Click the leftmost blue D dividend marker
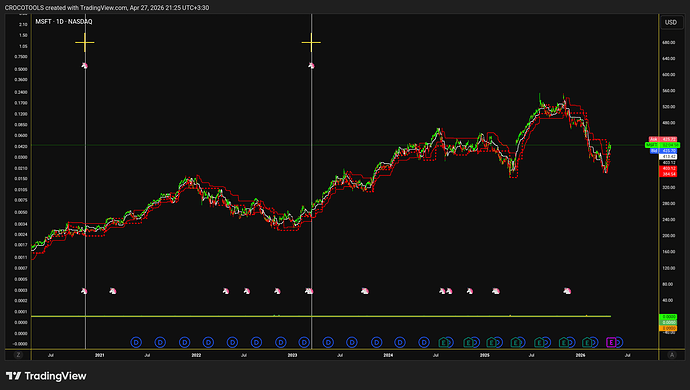The width and height of the screenshot is (690, 390). click(x=136, y=342)
